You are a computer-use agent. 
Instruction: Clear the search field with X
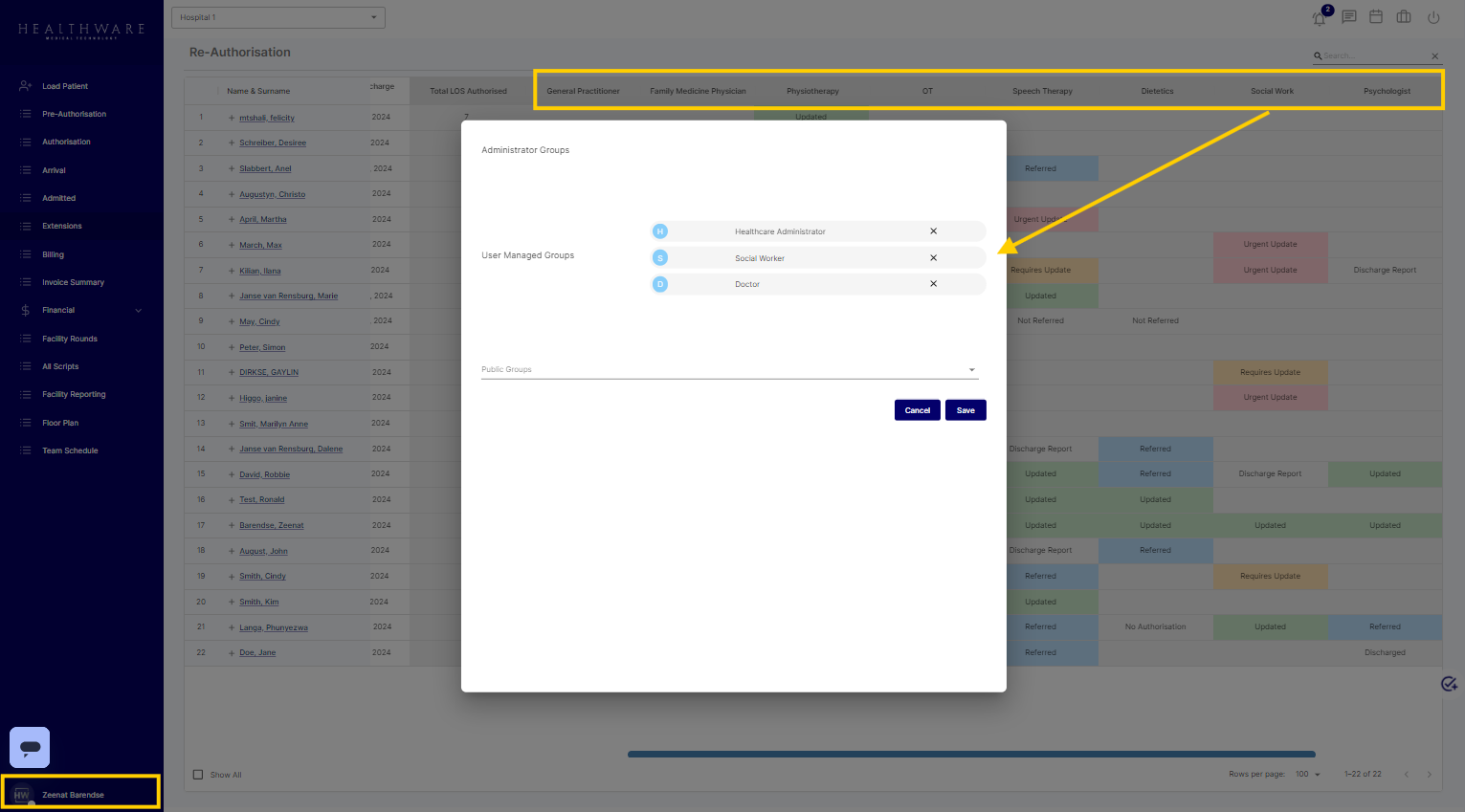[1434, 56]
